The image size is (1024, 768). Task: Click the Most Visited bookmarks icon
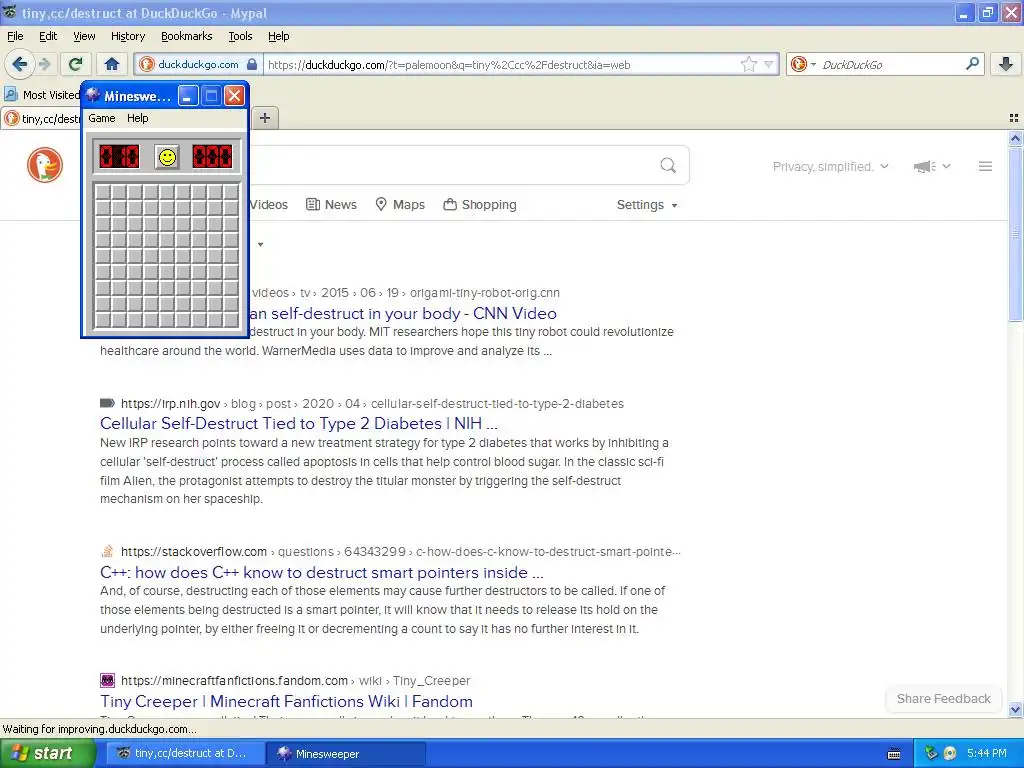(x=10, y=95)
